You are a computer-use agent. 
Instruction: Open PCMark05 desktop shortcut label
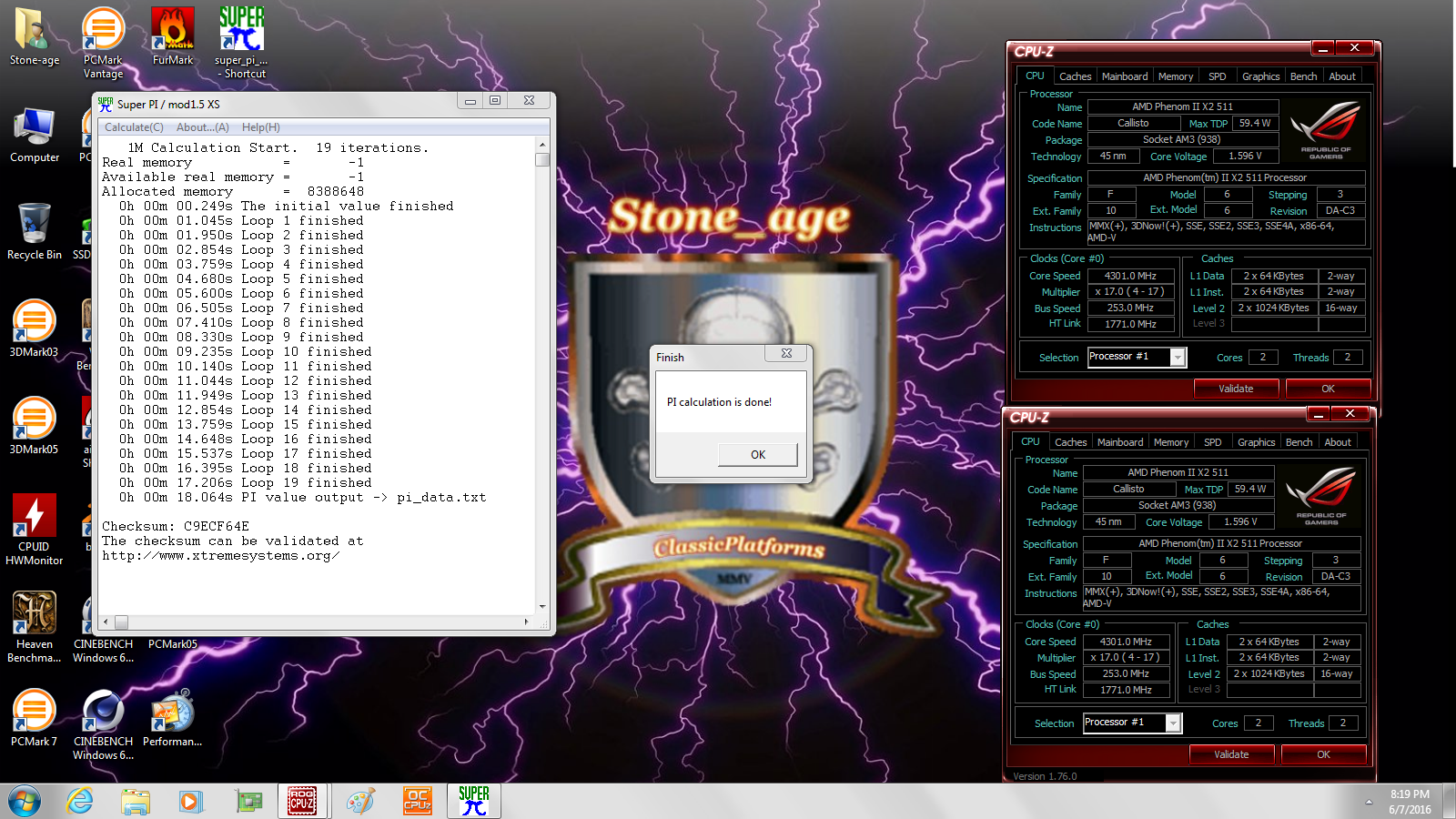(x=173, y=644)
